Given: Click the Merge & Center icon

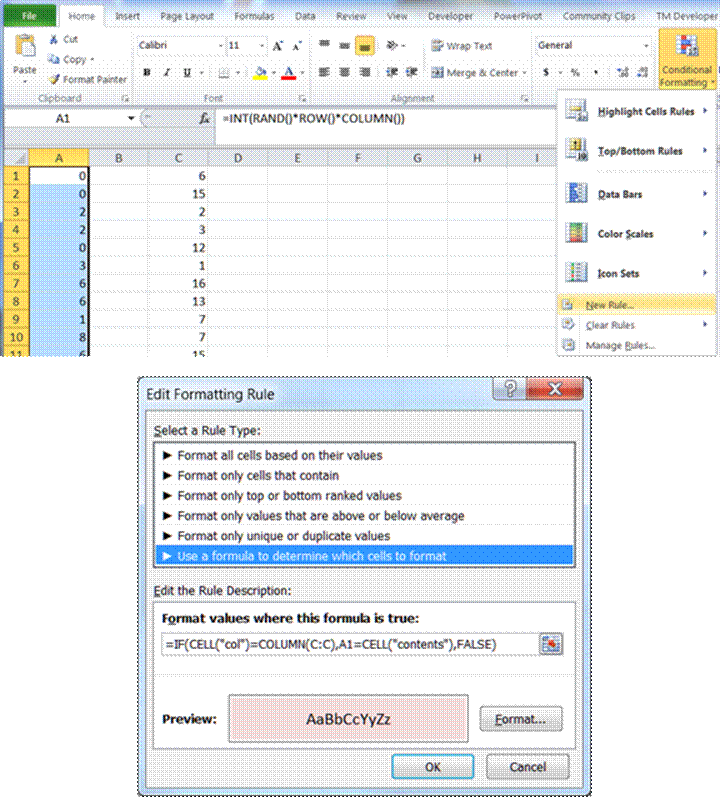Looking at the screenshot, I should point(437,72).
